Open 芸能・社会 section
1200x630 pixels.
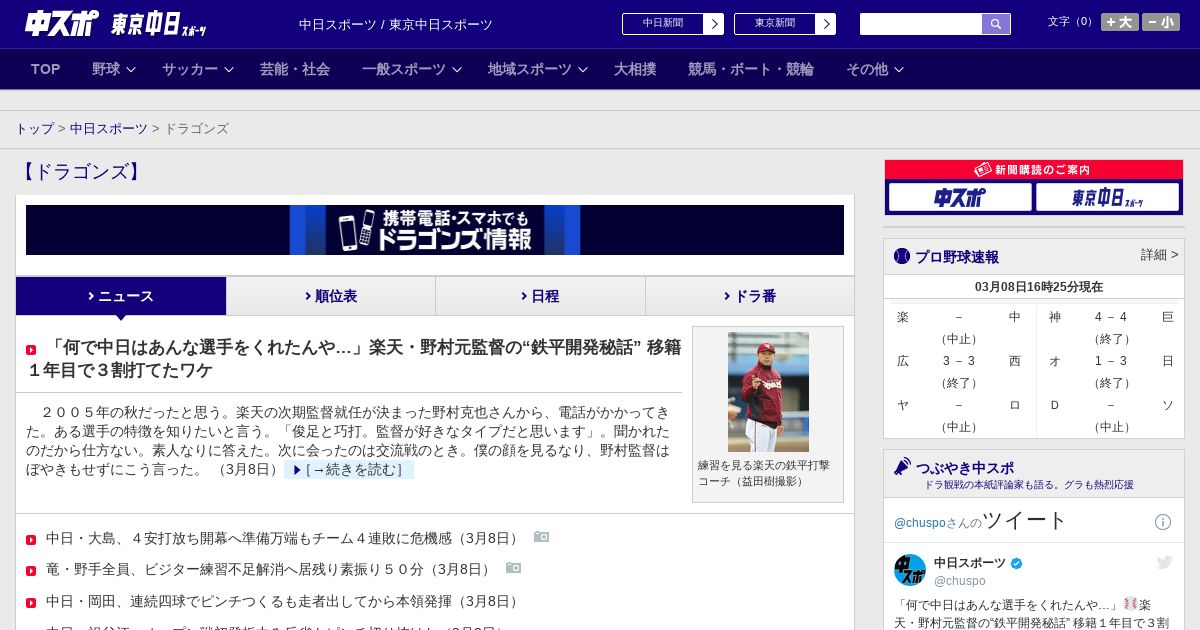coord(295,69)
